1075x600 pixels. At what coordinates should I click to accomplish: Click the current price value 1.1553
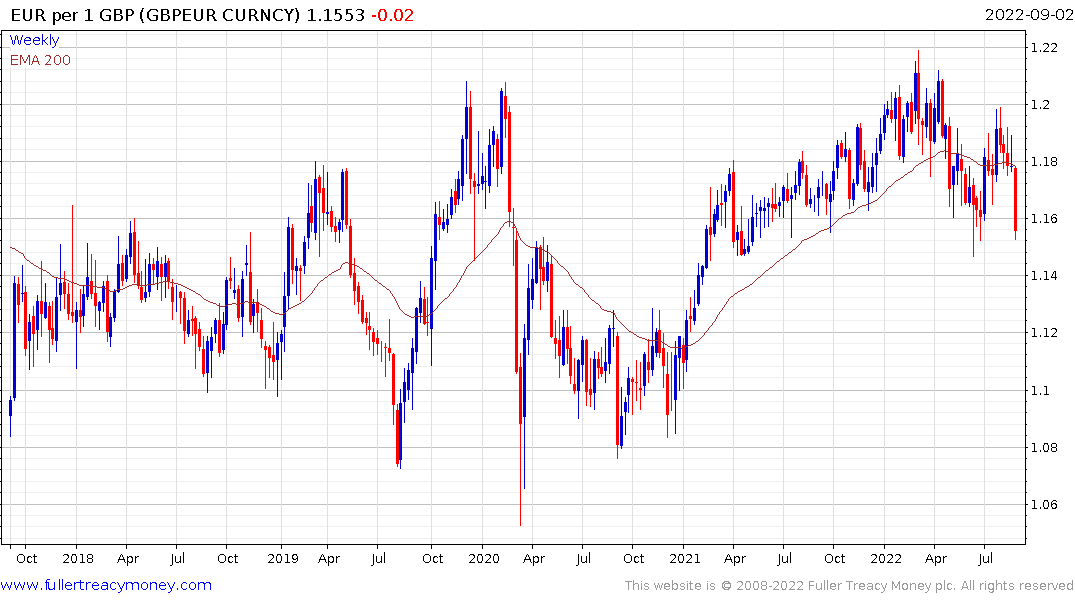(335, 15)
